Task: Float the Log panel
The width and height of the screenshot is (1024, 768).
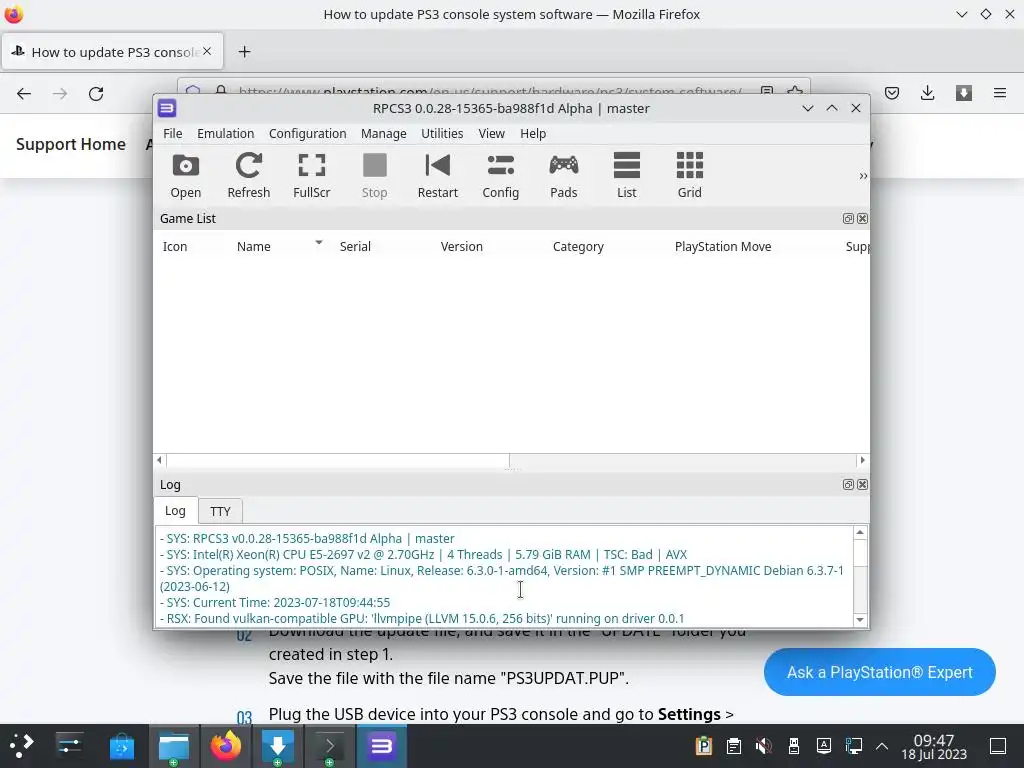Action: point(848,485)
